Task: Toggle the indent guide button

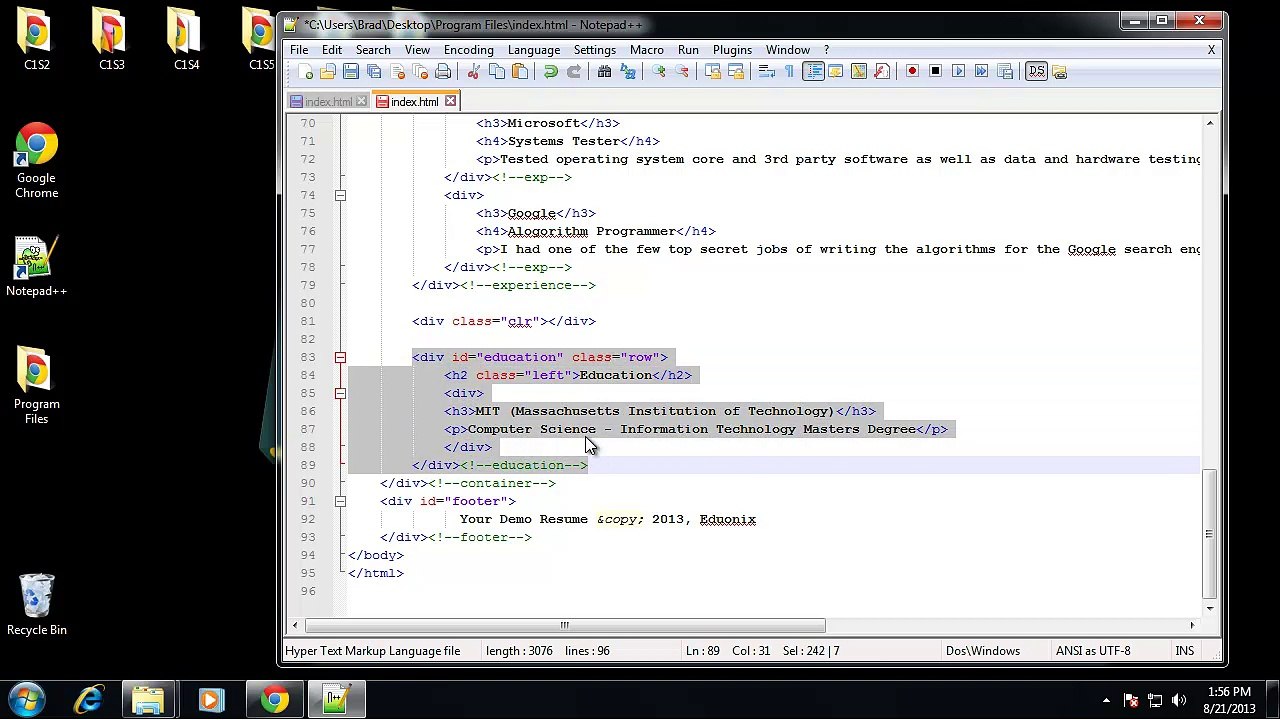Action: 813,72
